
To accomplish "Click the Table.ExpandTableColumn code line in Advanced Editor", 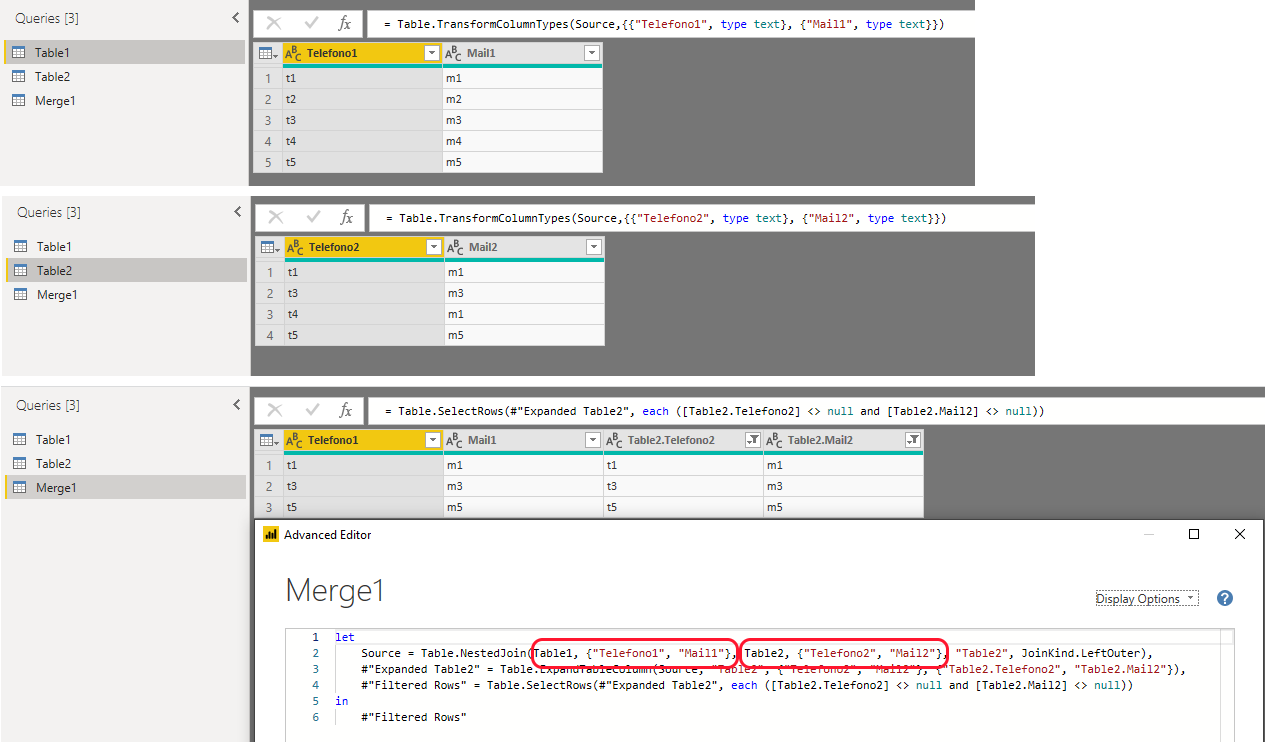I will point(771,669).
